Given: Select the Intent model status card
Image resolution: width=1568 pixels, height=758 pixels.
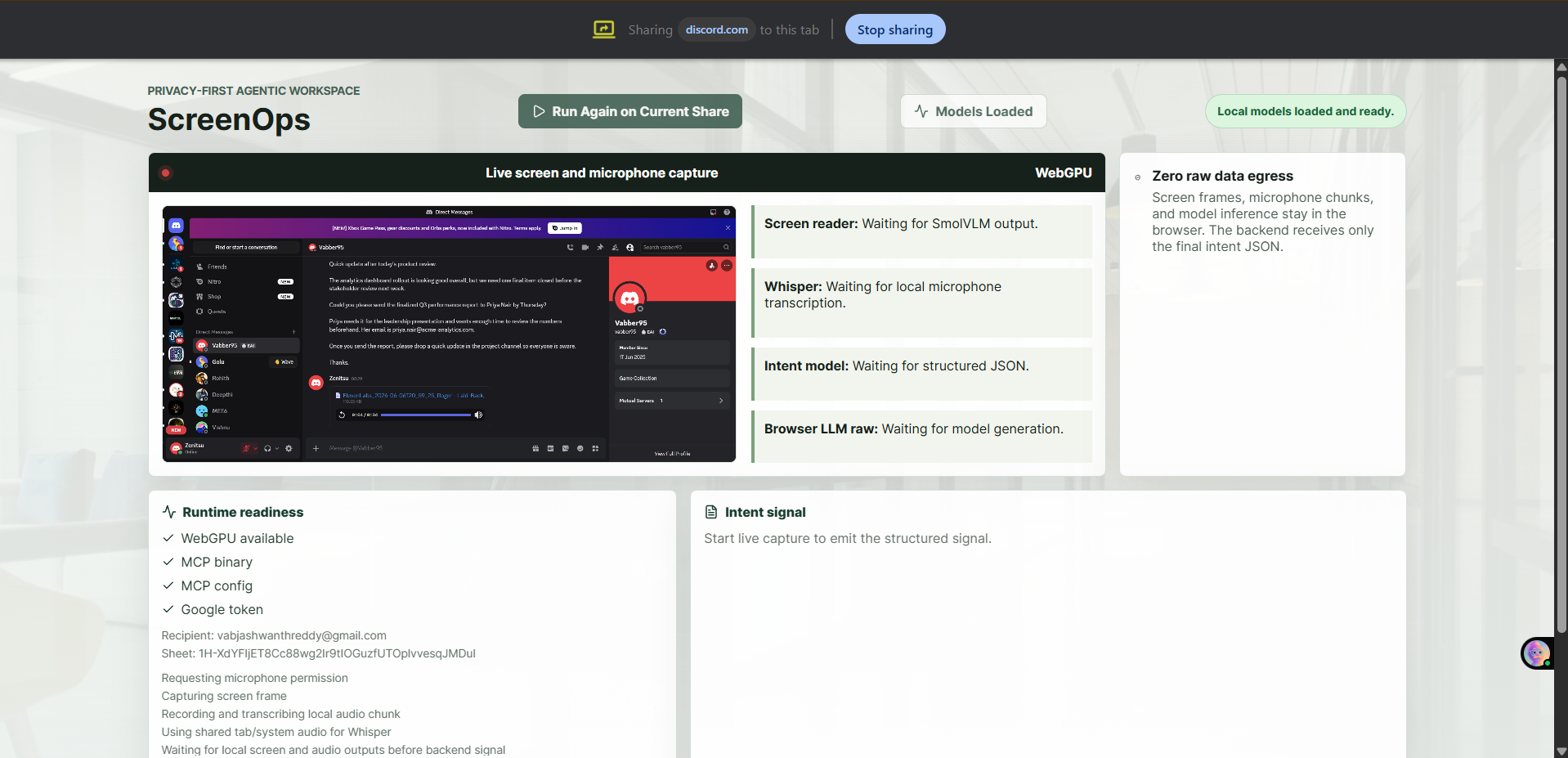Looking at the screenshot, I should tap(921, 374).
